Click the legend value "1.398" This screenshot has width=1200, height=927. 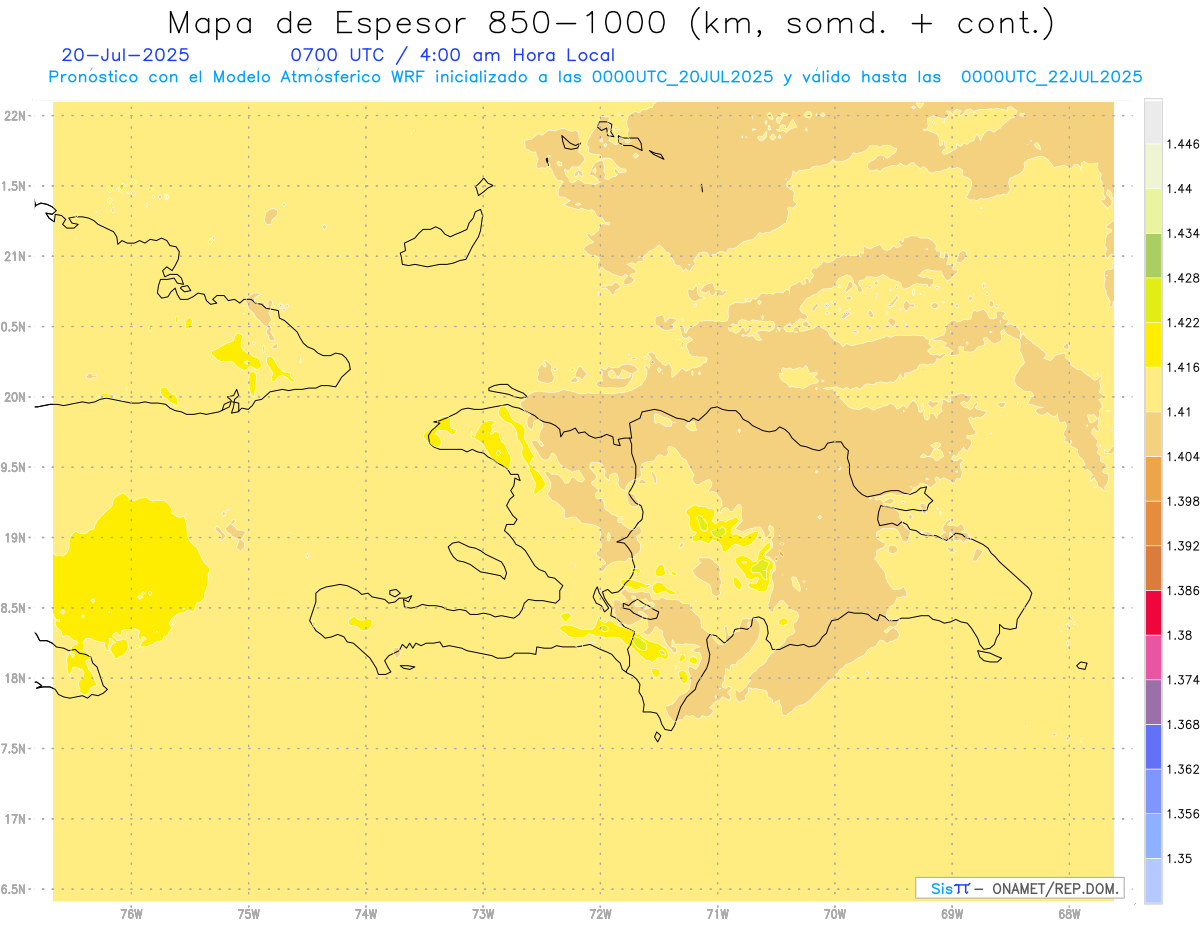tap(1185, 501)
